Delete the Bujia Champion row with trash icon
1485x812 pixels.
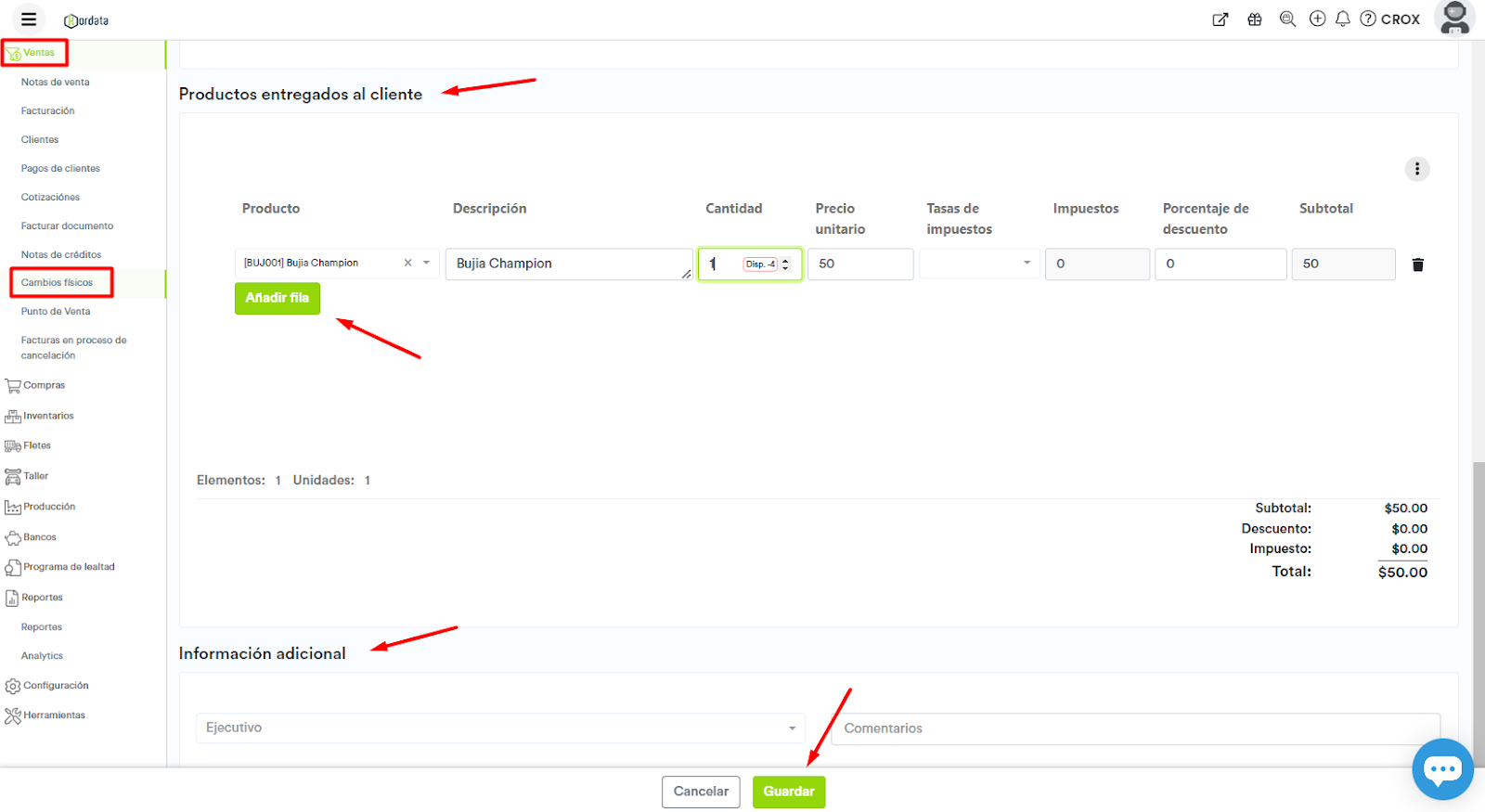click(x=1417, y=264)
